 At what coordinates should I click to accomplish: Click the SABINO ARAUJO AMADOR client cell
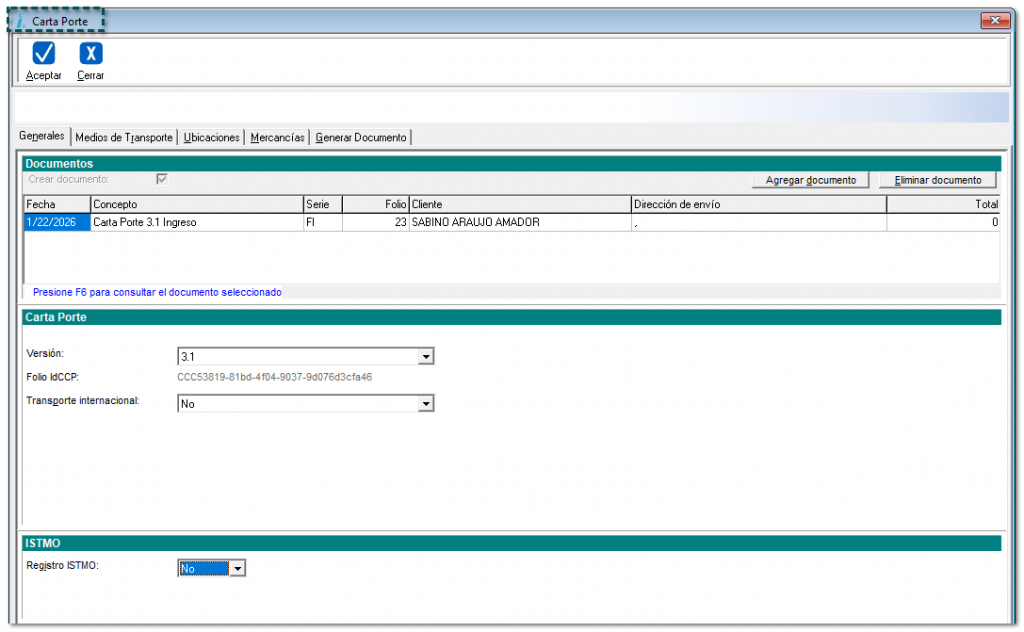519,223
